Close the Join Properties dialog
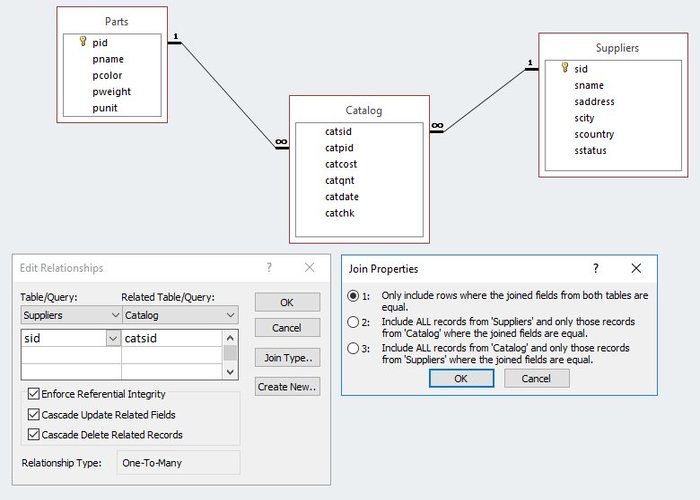The height and width of the screenshot is (500, 700). coord(636,269)
